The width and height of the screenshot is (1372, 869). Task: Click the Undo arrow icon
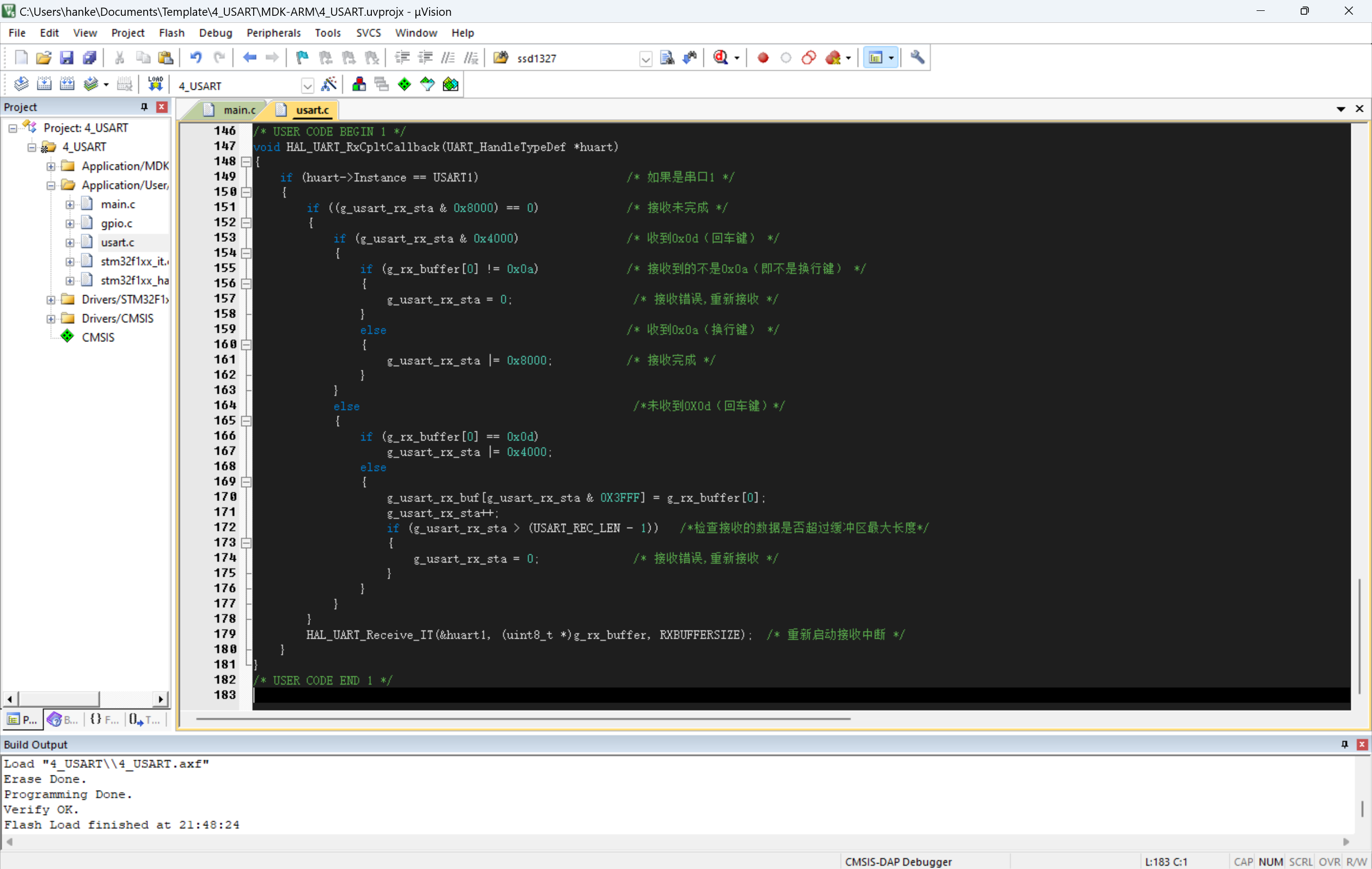tap(195, 58)
